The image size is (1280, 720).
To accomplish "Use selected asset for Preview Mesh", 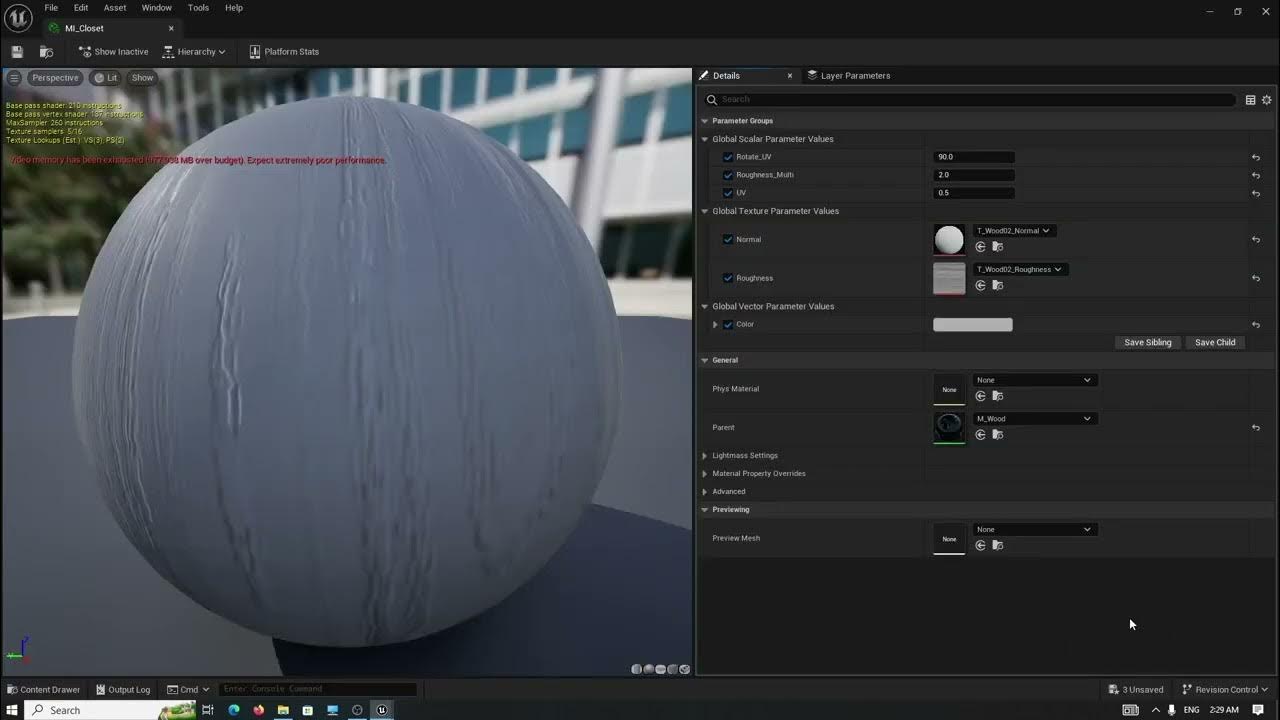I will click(x=980, y=545).
